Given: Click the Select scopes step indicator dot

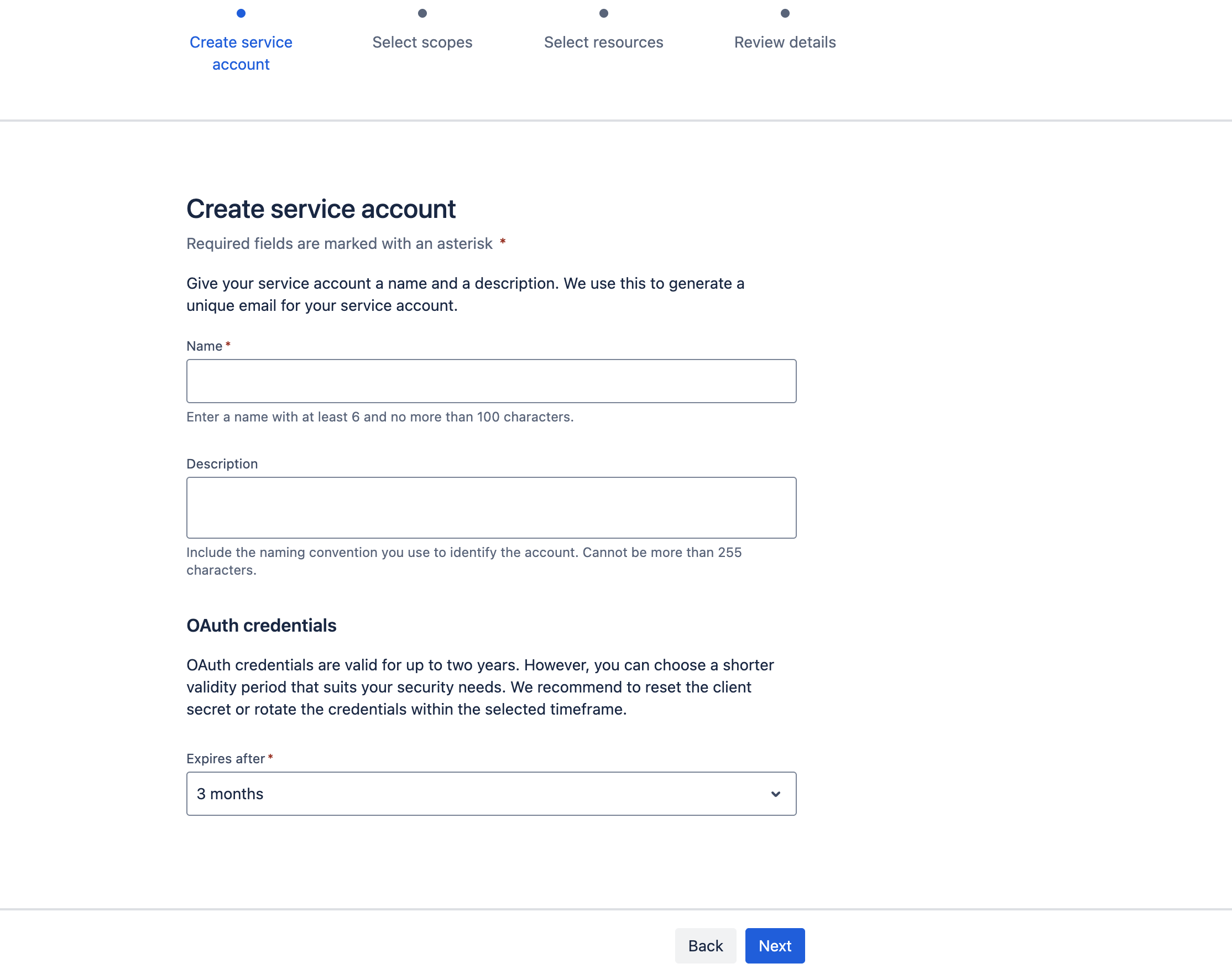Looking at the screenshot, I should tap(422, 13).
